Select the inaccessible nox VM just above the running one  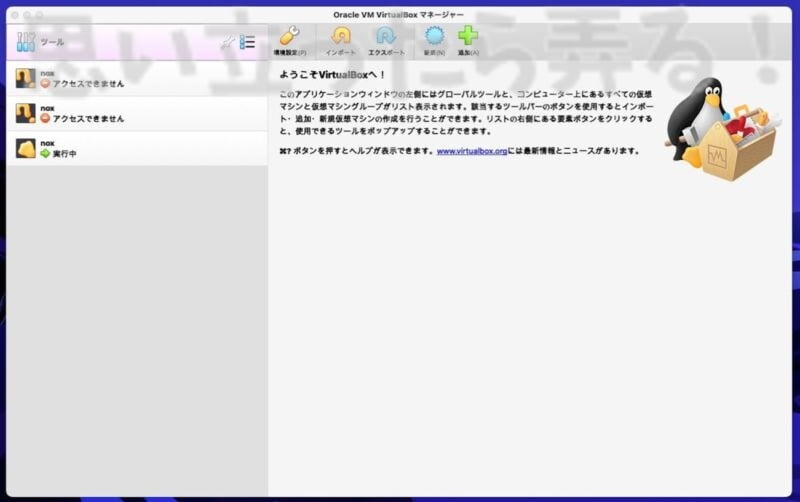coord(137,113)
